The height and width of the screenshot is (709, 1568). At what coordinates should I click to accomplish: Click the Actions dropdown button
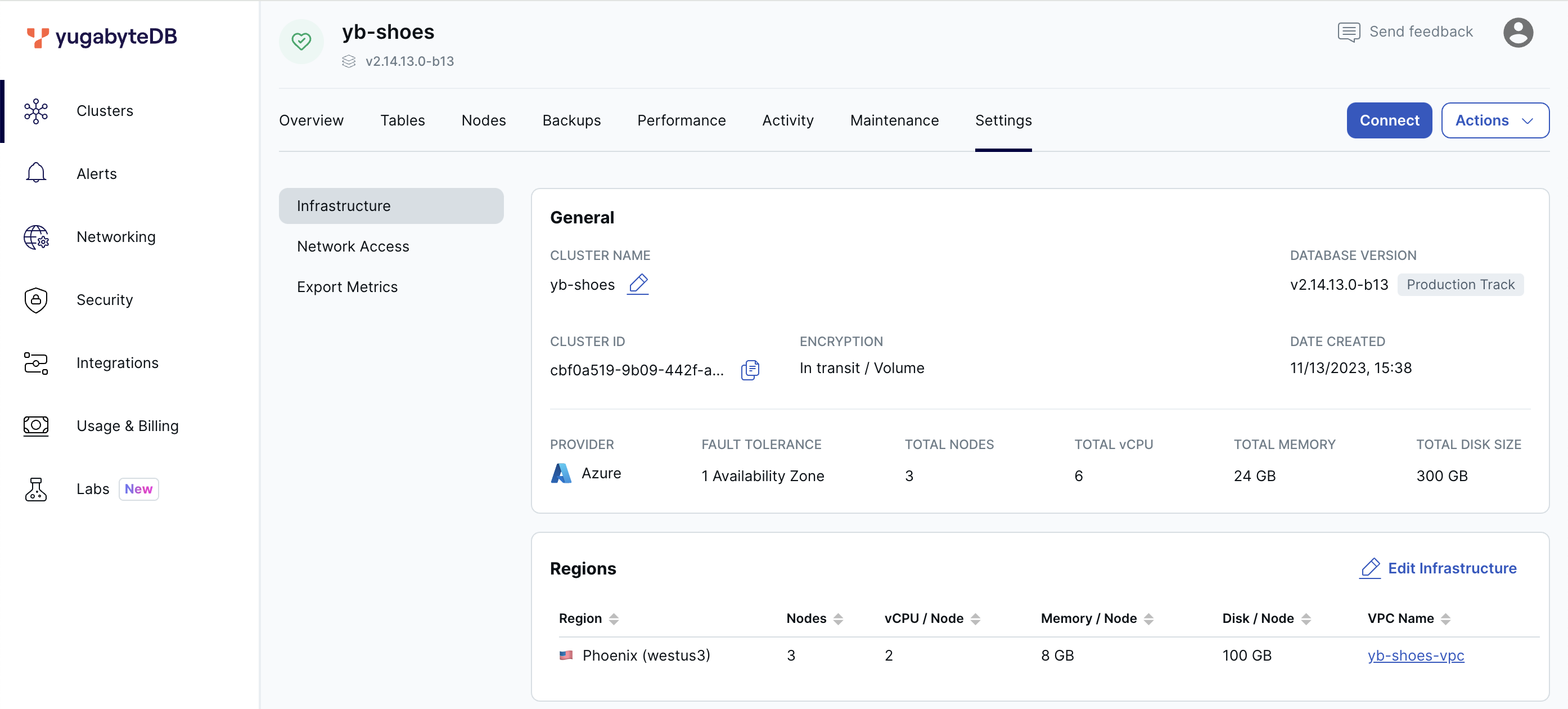pyautogui.click(x=1493, y=120)
